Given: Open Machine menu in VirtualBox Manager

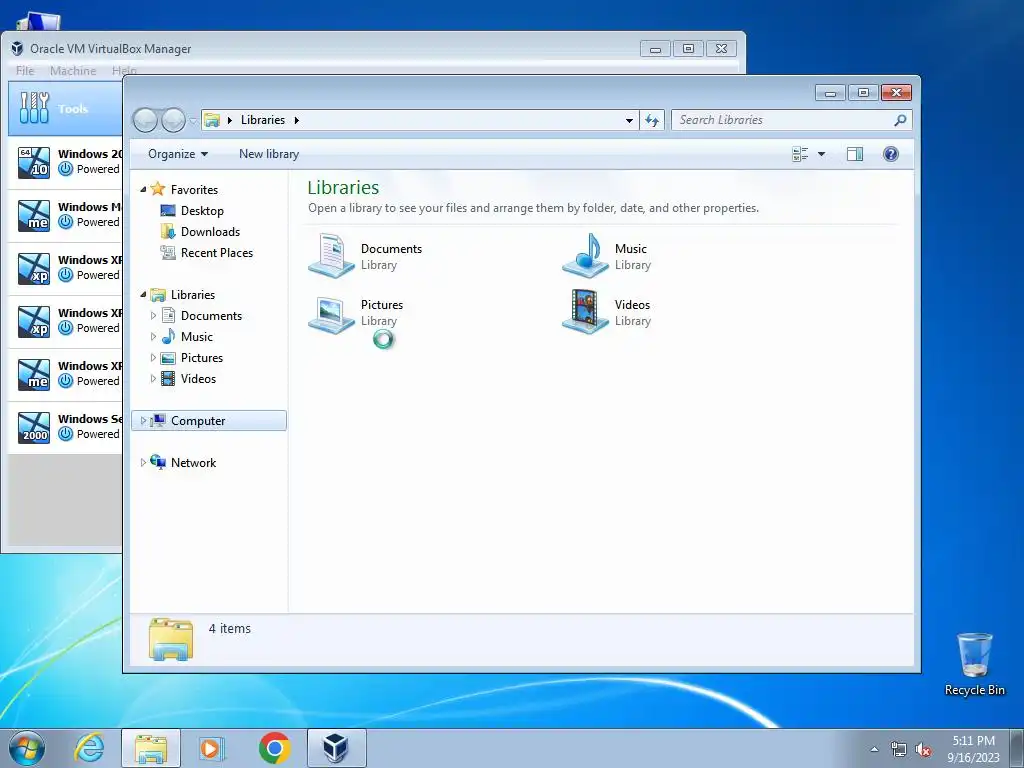Looking at the screenshot, I should coord(73,71).
